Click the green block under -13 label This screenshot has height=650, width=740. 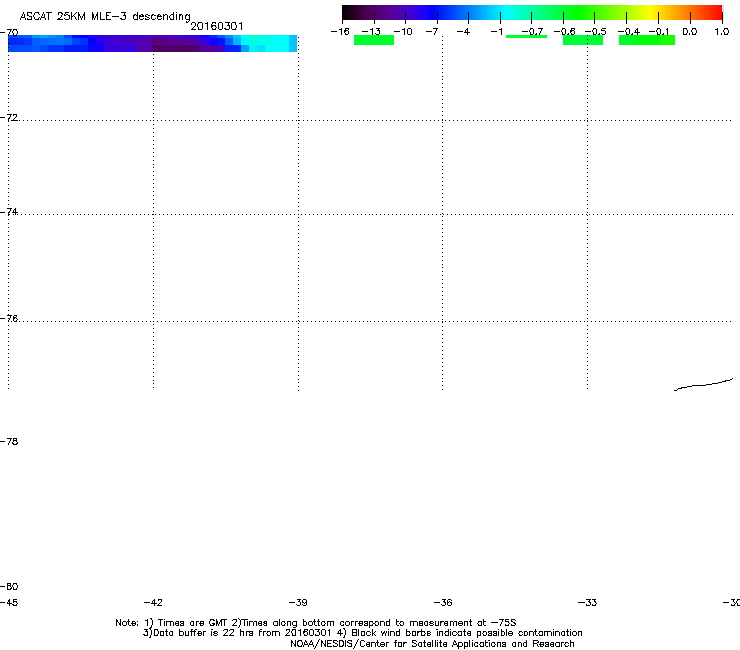(374, 40)
